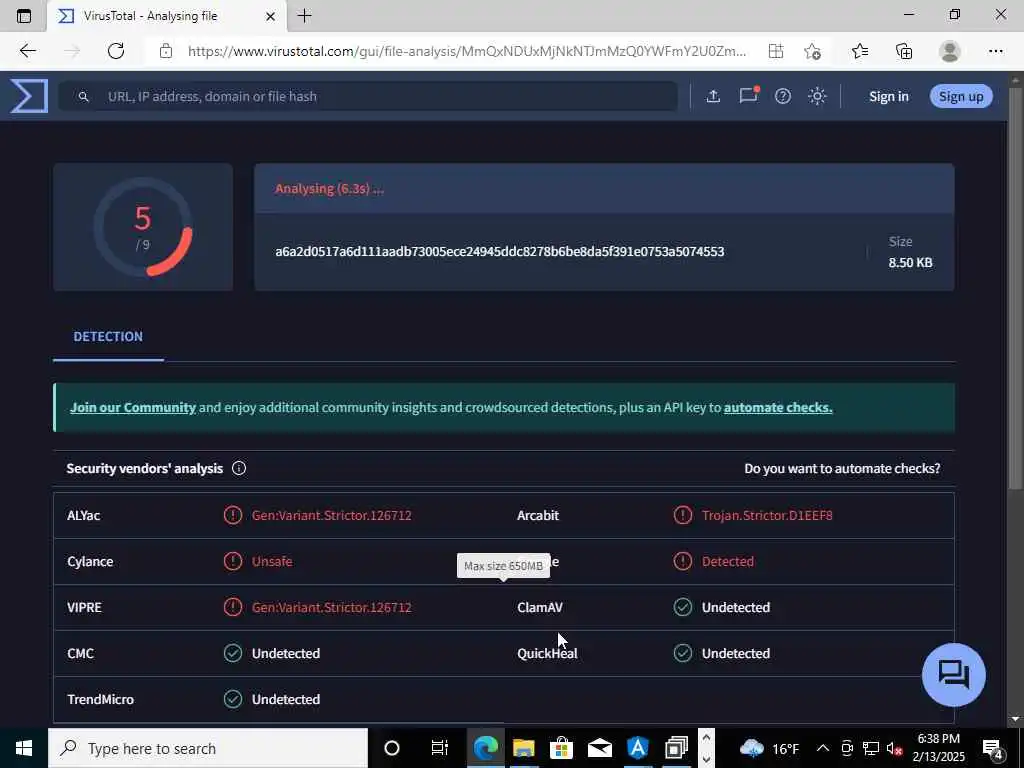Screen dimensions: 1024x768
Task: Click the 8.50 KB size value
Action: point(910,263)
